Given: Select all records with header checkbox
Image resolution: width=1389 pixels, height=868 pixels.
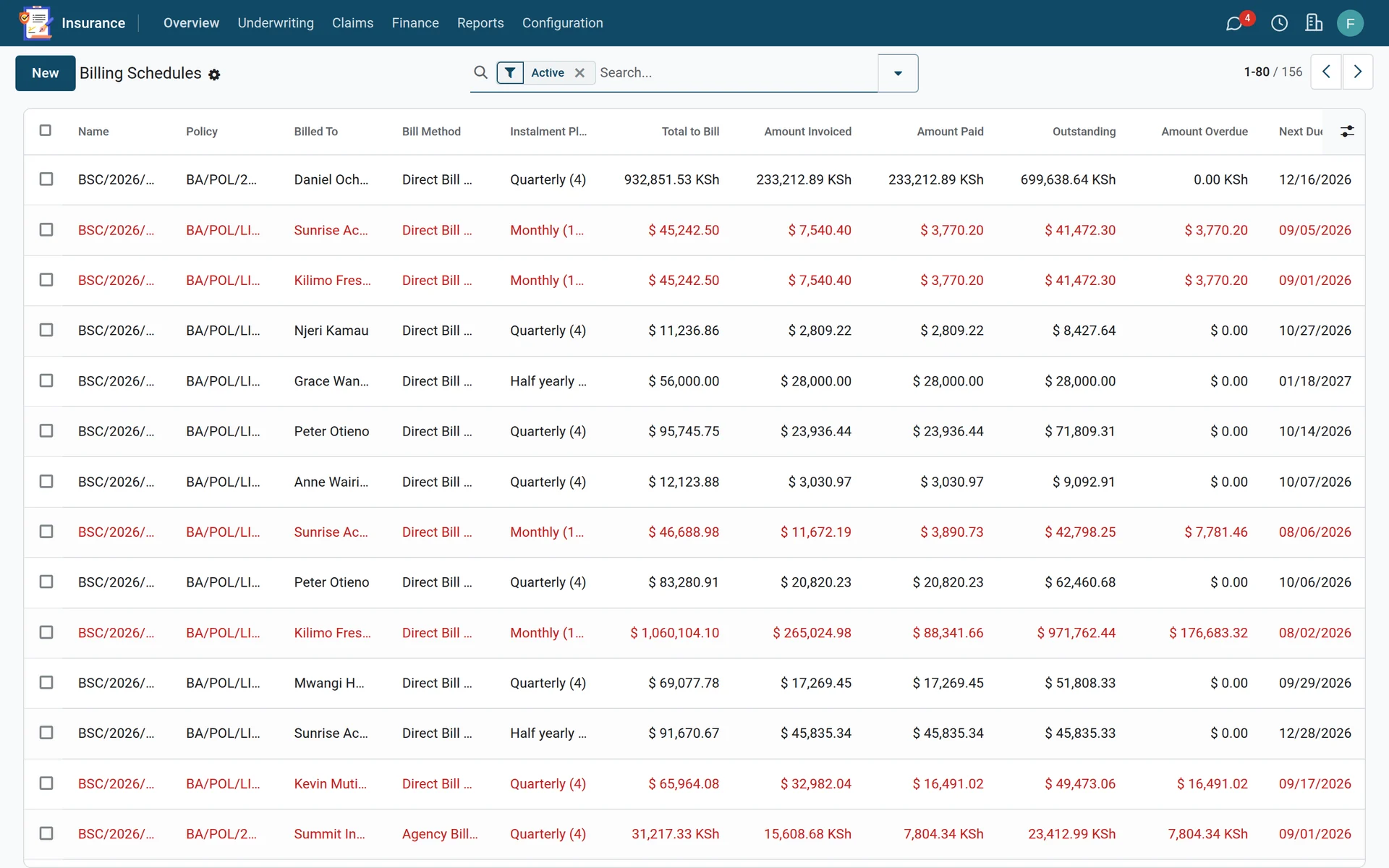Looking at the screenshot, I should coord(46,130).
